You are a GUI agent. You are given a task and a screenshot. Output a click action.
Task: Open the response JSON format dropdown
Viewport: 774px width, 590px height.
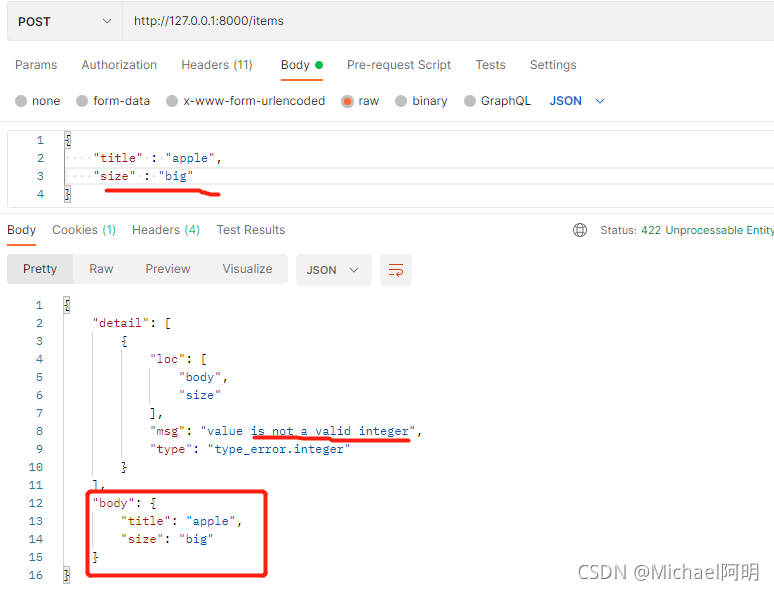(334, 270)
